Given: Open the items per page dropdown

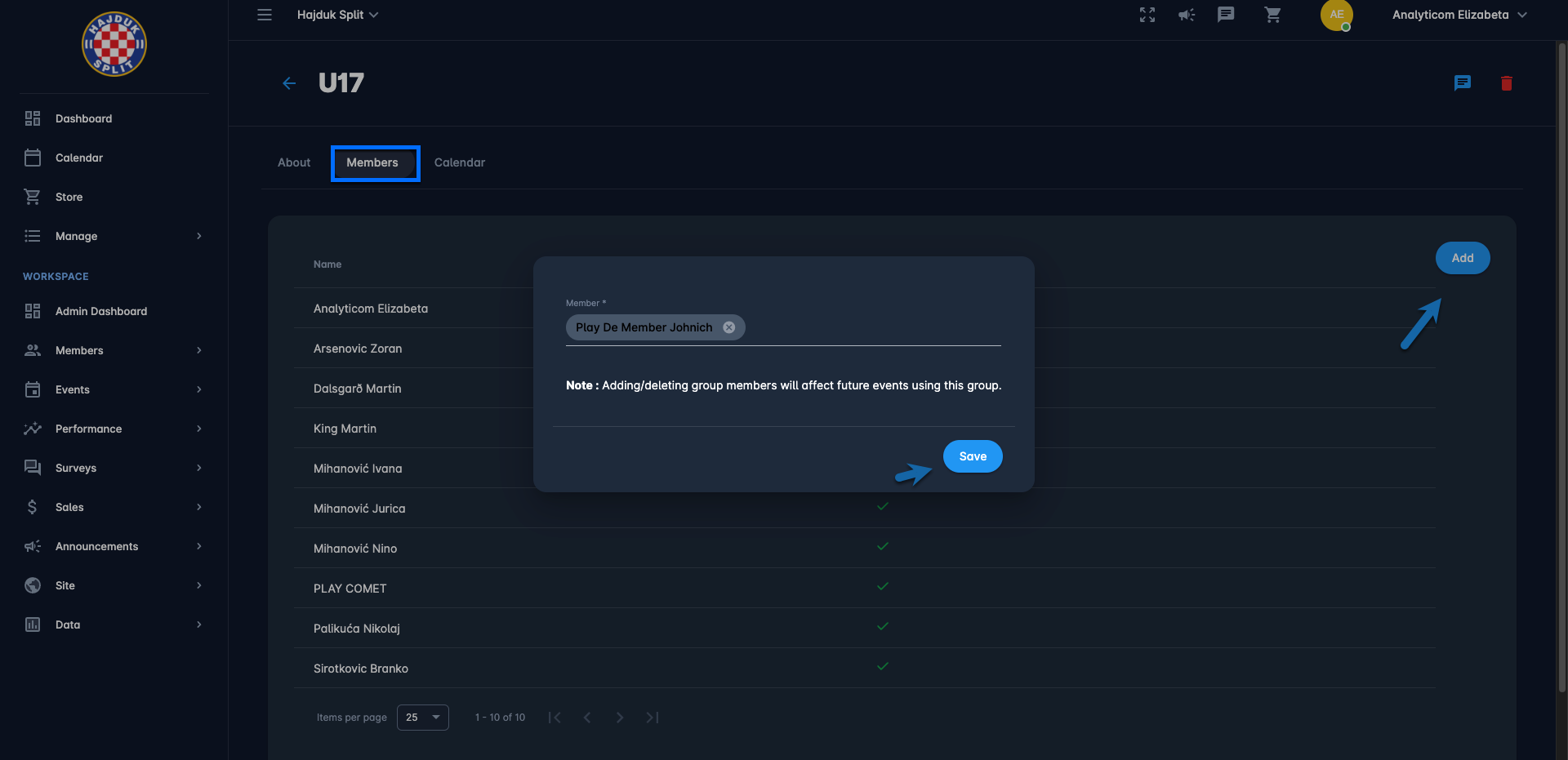Looking at the screenshot, I should click(x=422, y=718).
